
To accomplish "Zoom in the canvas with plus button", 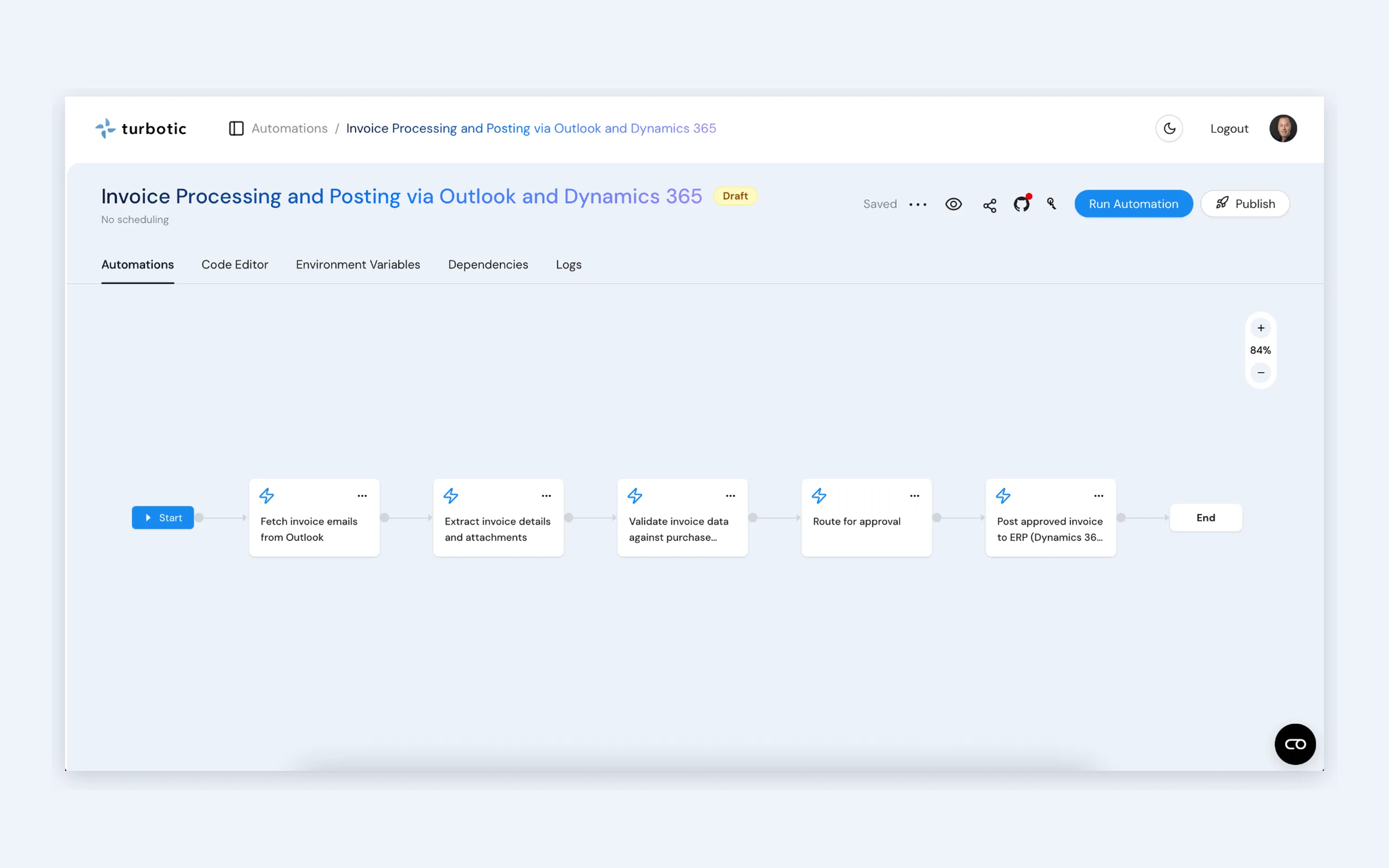I will (x=1261, y=328).
